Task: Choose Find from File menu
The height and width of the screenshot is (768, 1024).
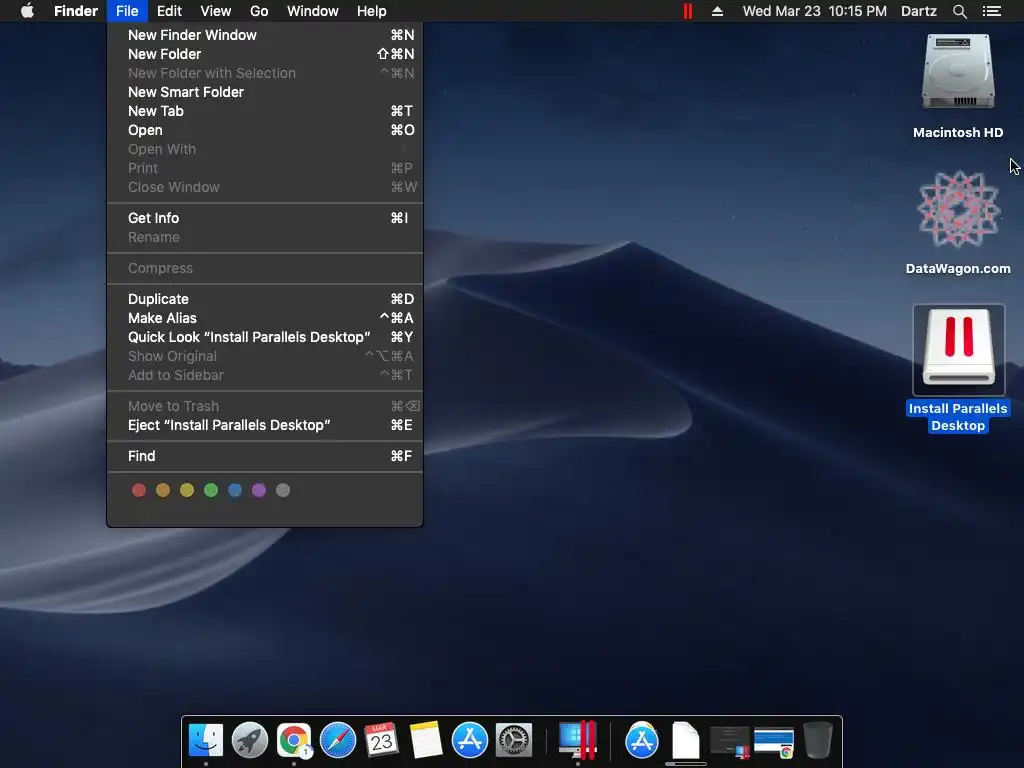Action: (x=264, y=456)
